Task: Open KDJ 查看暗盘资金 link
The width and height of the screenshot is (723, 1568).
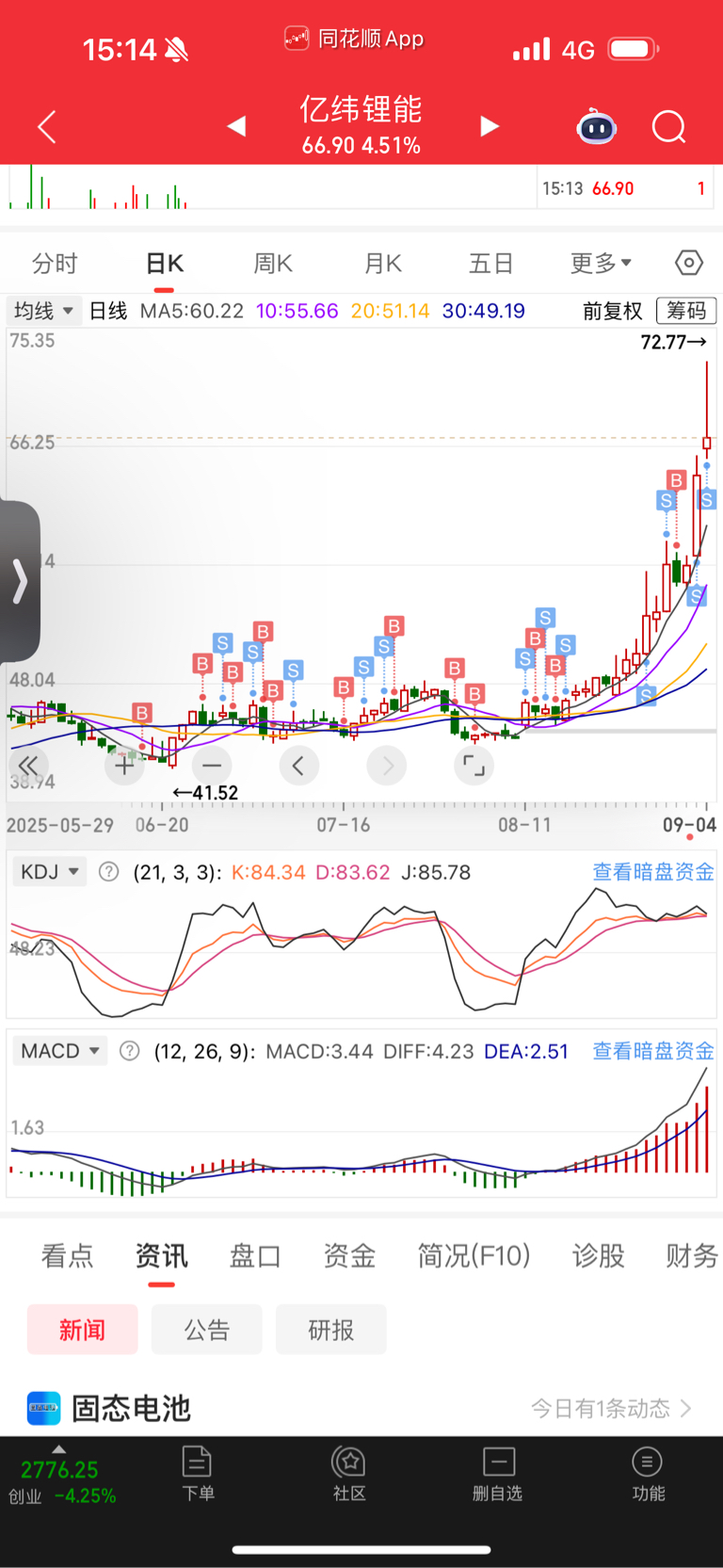Action: pos(653,872)
